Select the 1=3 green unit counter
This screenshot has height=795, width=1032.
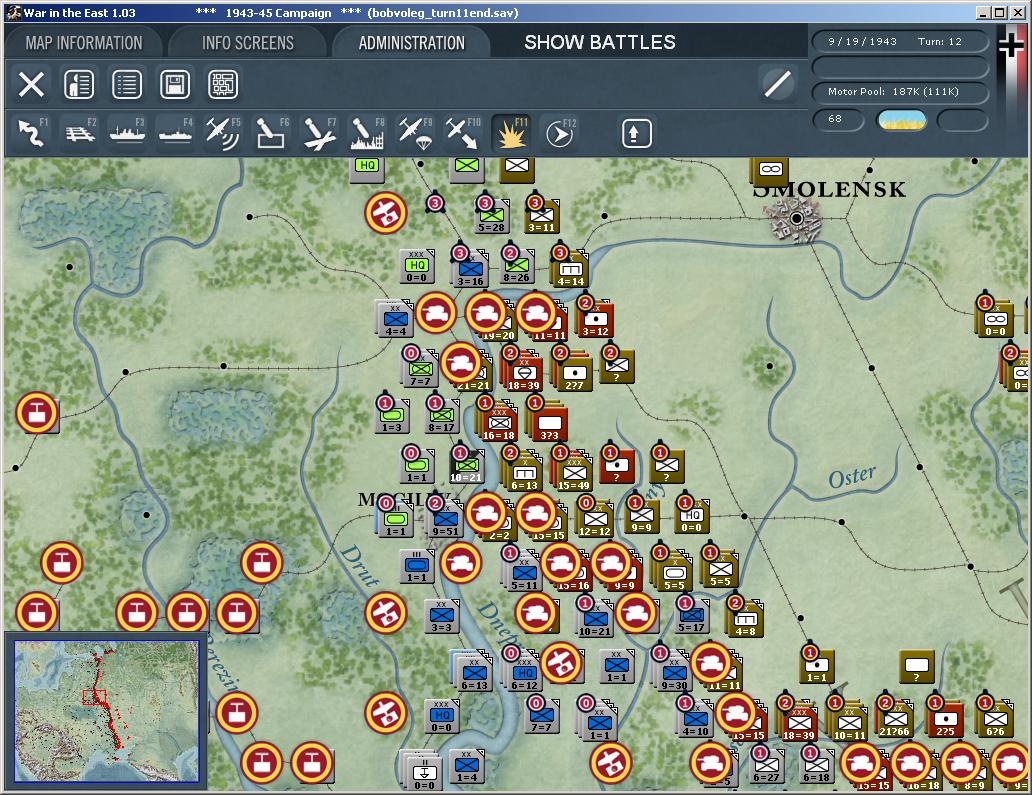click(392, 417)
